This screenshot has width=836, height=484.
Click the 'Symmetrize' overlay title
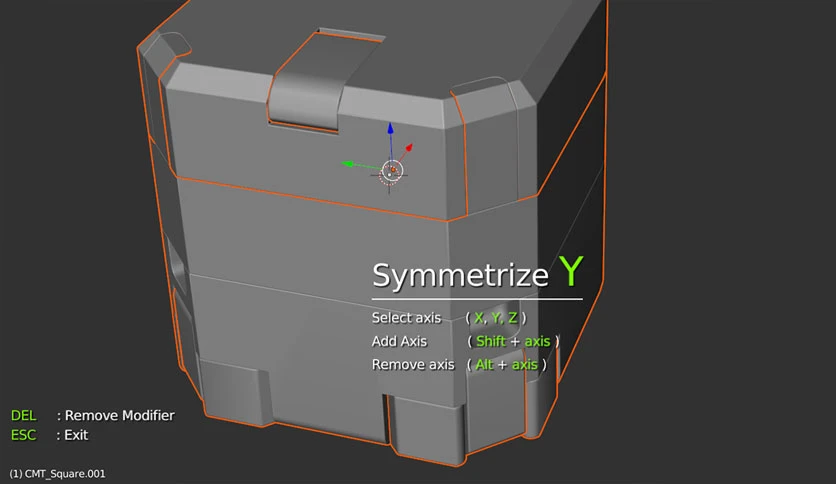[x=460, y=276]
